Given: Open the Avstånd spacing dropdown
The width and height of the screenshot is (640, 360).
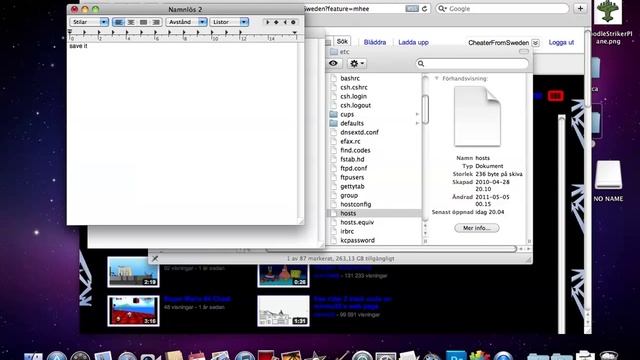Looking at the screenshot, I should point(186,22).
